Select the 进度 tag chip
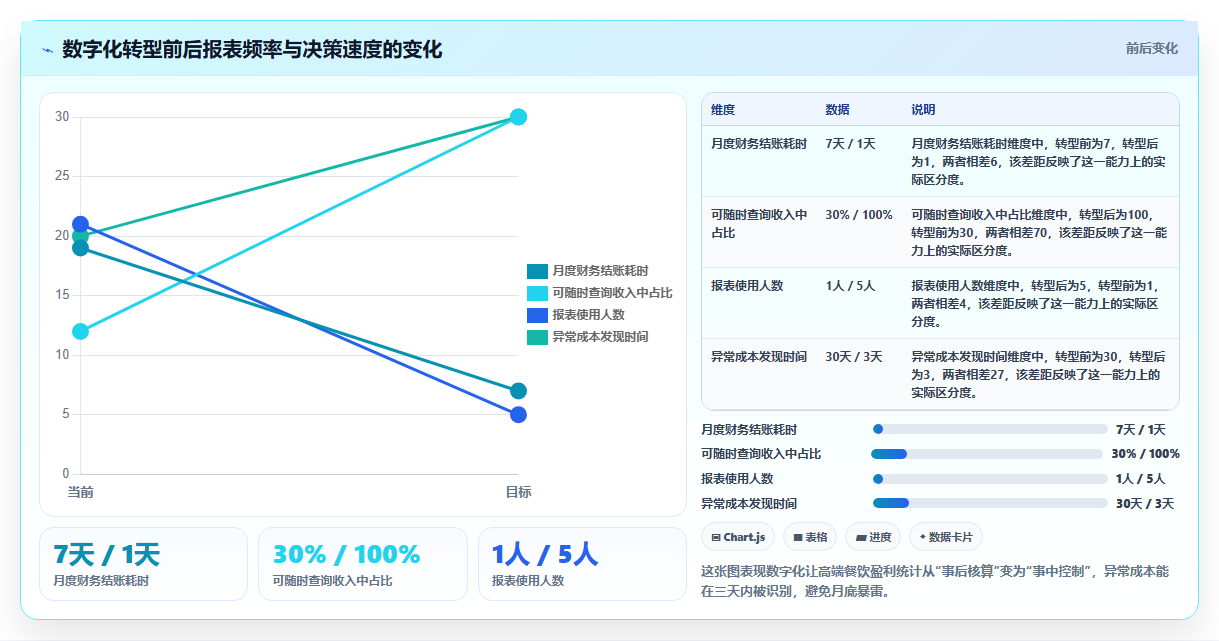 (872, 537)
